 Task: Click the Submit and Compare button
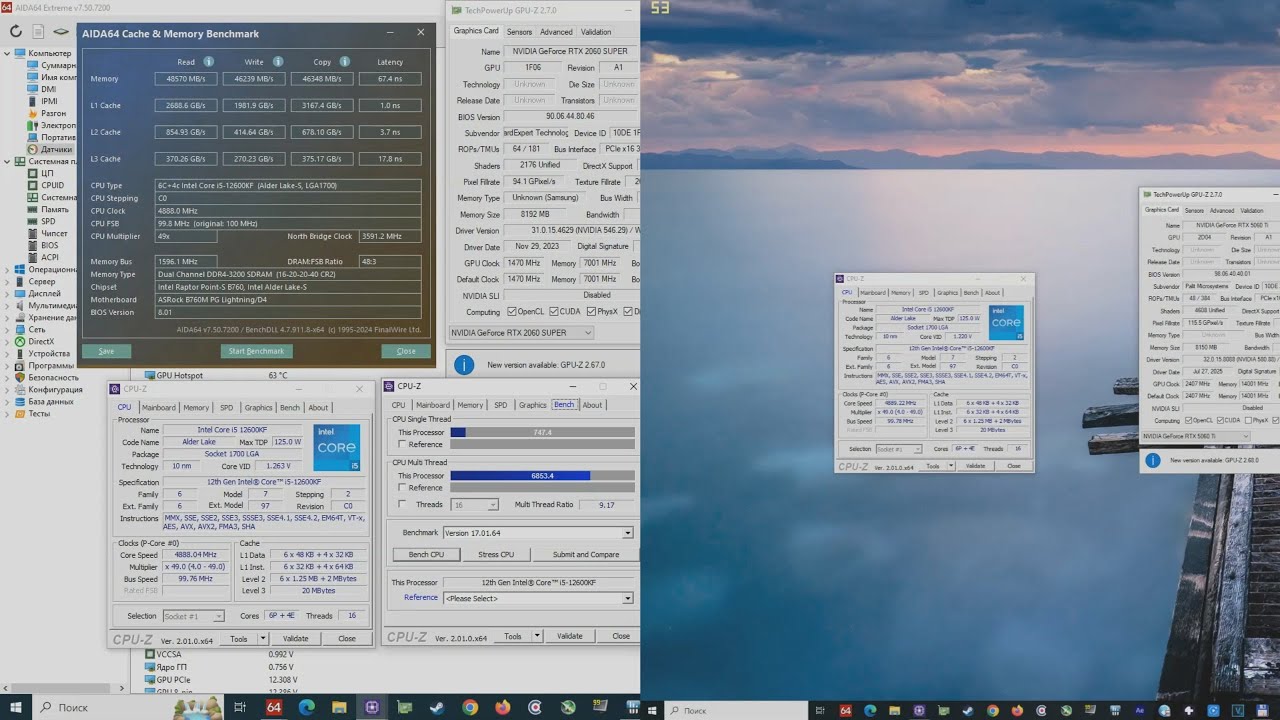coord(586,554)
